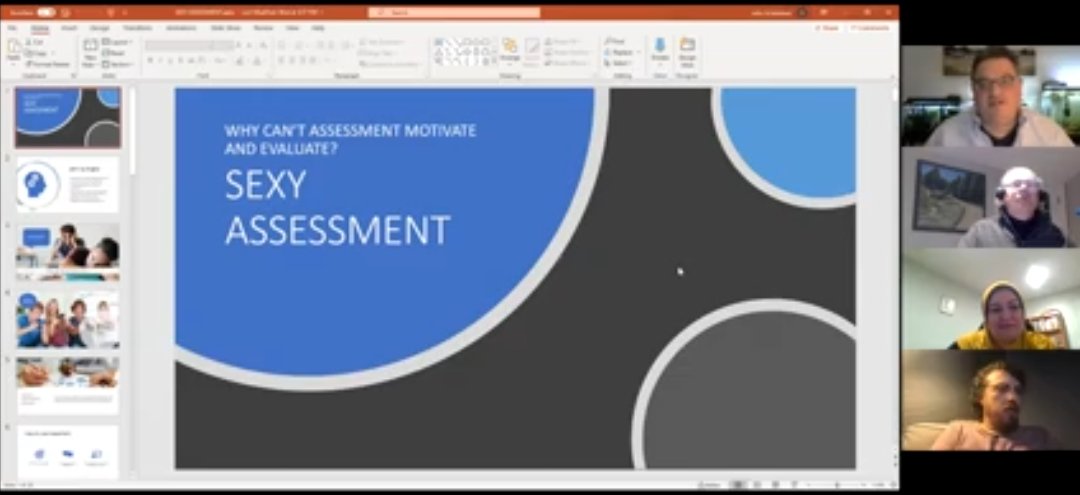Switch to Slide Sorter view

(x=756, y=485)
